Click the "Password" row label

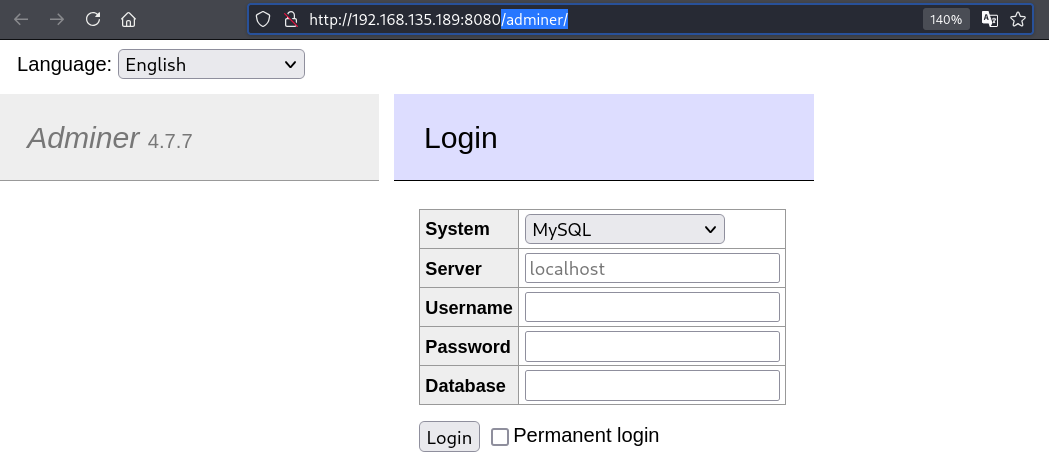[468, 346]
